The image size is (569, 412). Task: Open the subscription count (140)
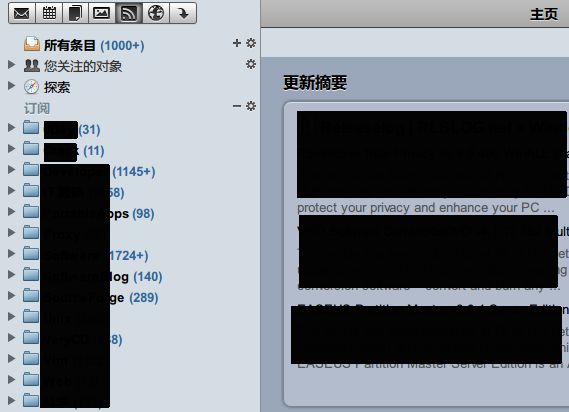point(148,277)
